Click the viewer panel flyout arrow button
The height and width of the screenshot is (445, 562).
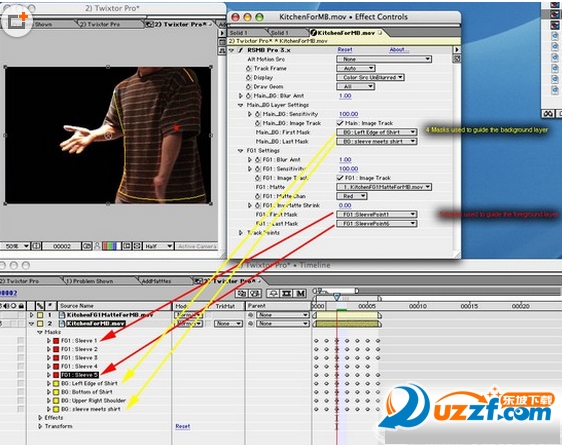[222, 33]
